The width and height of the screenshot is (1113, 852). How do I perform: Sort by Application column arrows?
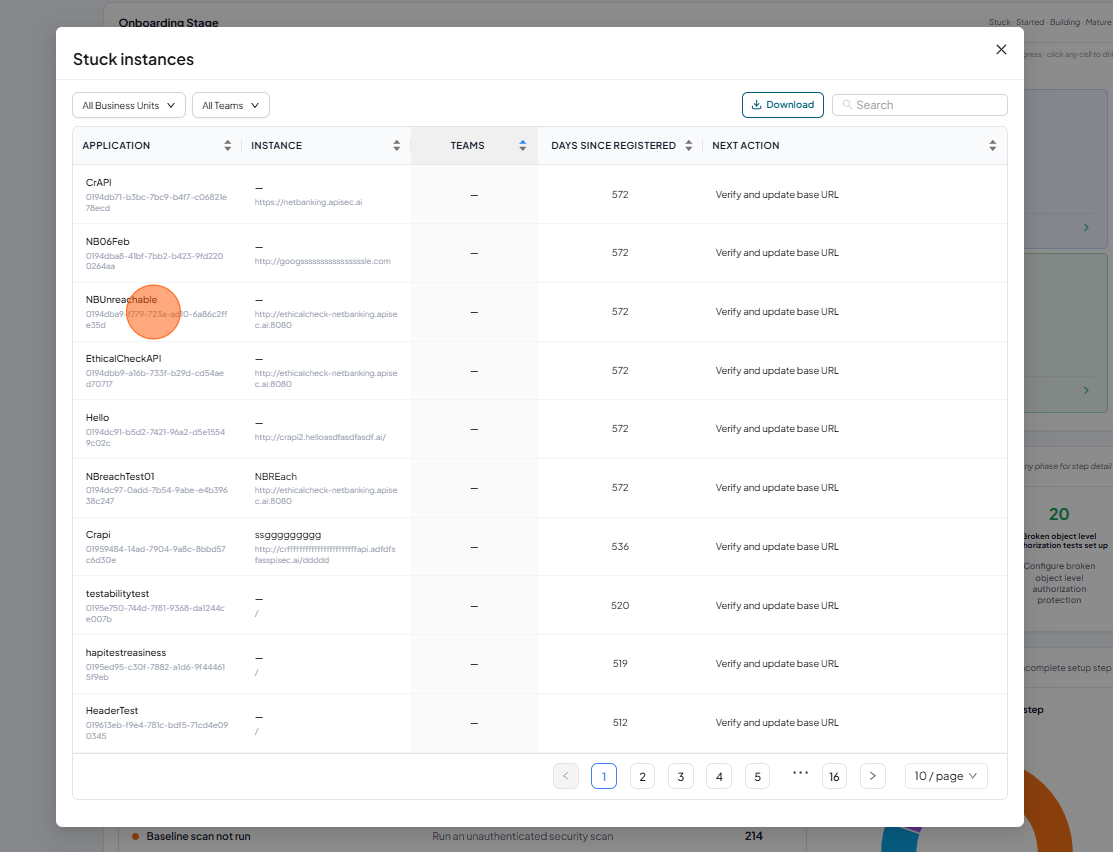227,146
